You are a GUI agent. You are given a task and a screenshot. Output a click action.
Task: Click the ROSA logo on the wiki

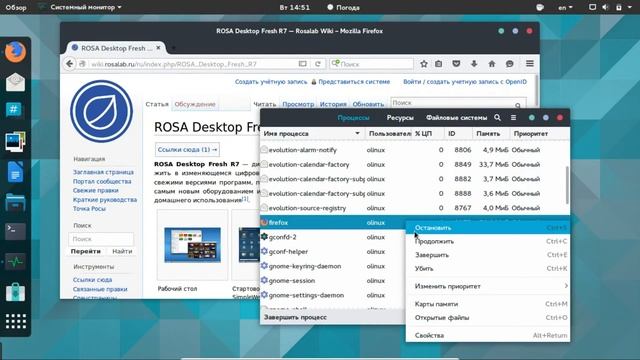click(101, 111)
